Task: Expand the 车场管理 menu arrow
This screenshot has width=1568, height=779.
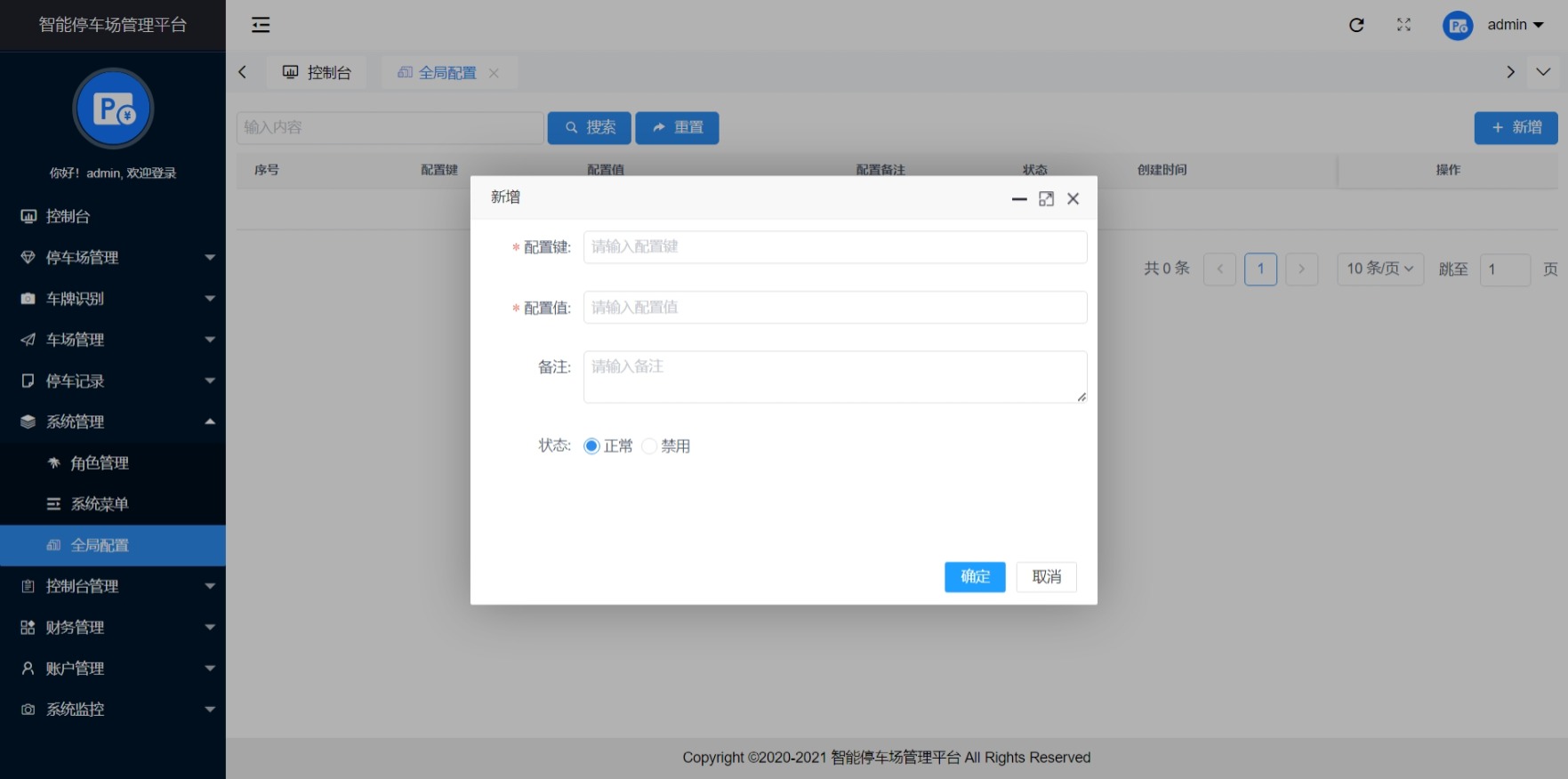Action: click(x=210, y=340)
